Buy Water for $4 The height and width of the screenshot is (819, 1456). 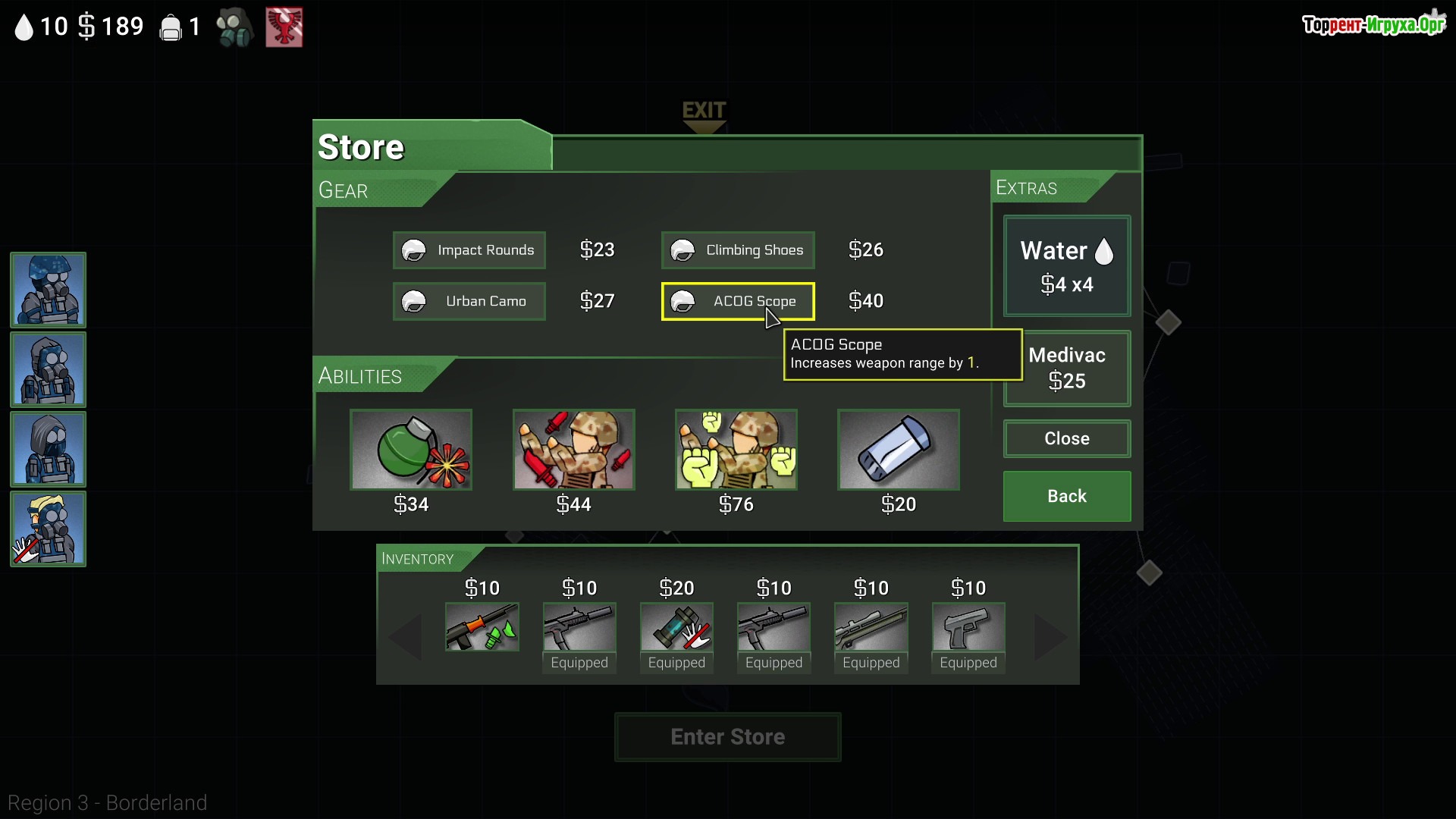pos(1067,266)
